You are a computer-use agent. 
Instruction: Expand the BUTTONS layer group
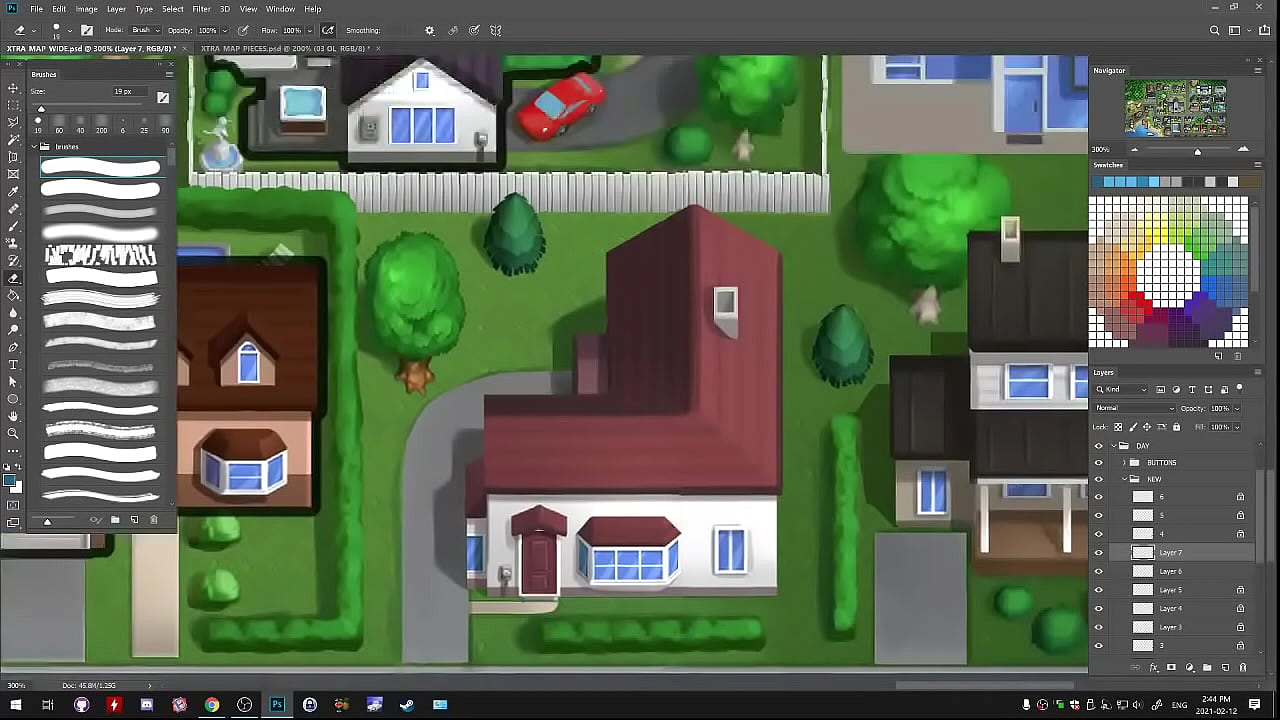1124,463
